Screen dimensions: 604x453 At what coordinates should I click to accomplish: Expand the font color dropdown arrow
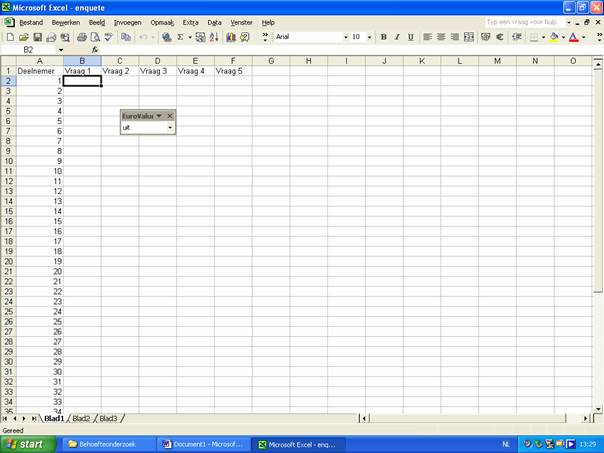(x=583, y=37)
